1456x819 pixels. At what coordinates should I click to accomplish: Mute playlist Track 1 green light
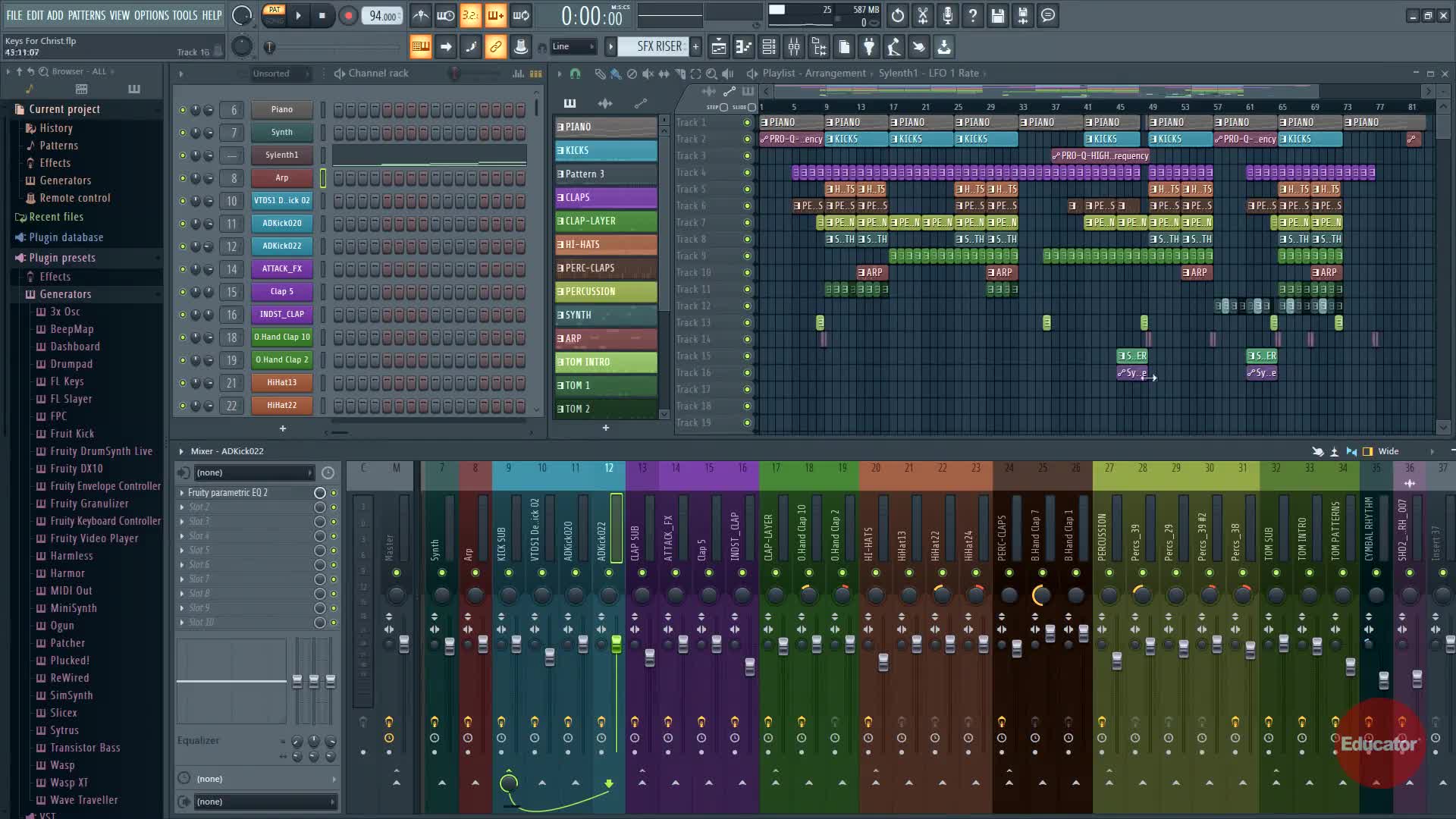[x=747, y=123]
